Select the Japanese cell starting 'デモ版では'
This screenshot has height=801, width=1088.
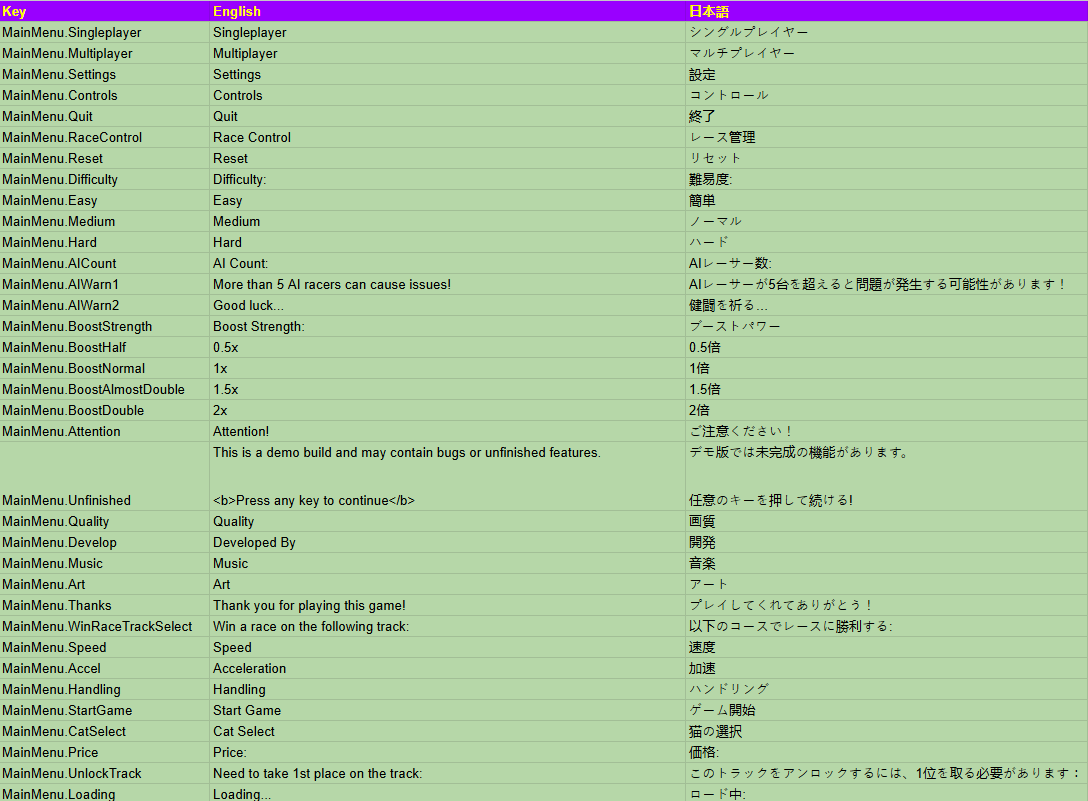pos(887,476)
